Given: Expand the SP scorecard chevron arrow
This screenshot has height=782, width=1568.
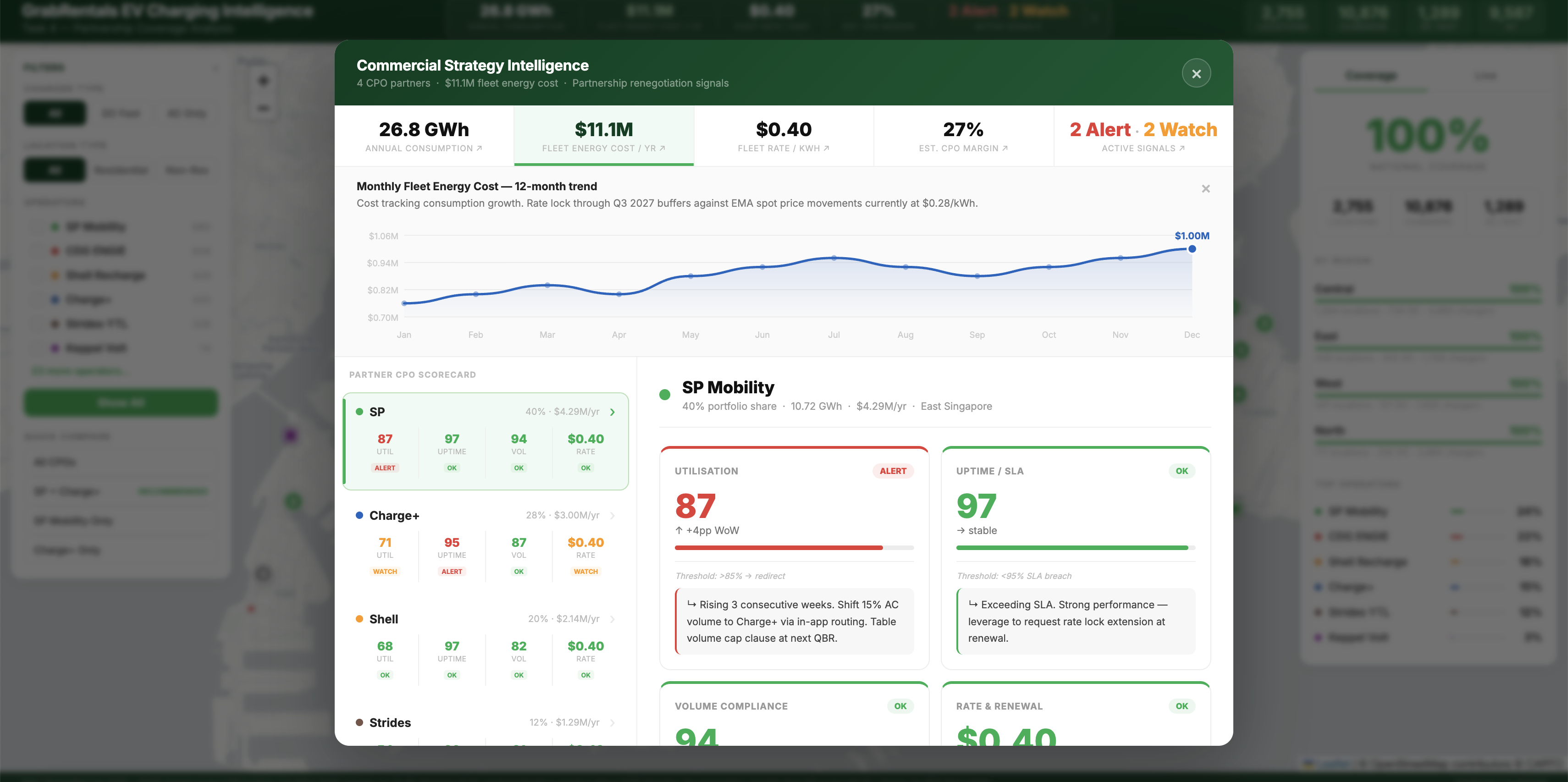Looking at the screenshot, I should click(613, 412).
